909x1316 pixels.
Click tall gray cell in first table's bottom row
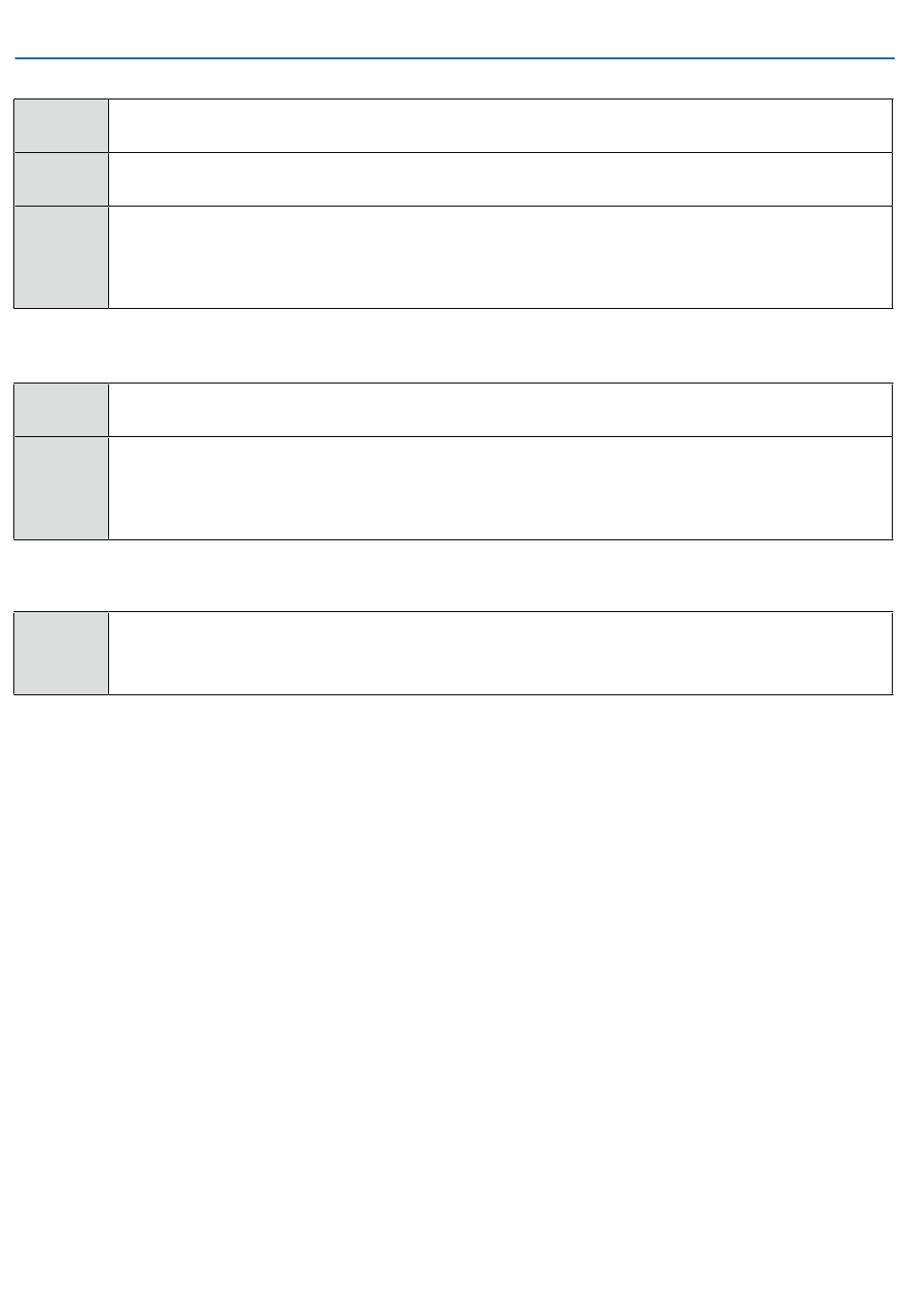coord(61,256)
